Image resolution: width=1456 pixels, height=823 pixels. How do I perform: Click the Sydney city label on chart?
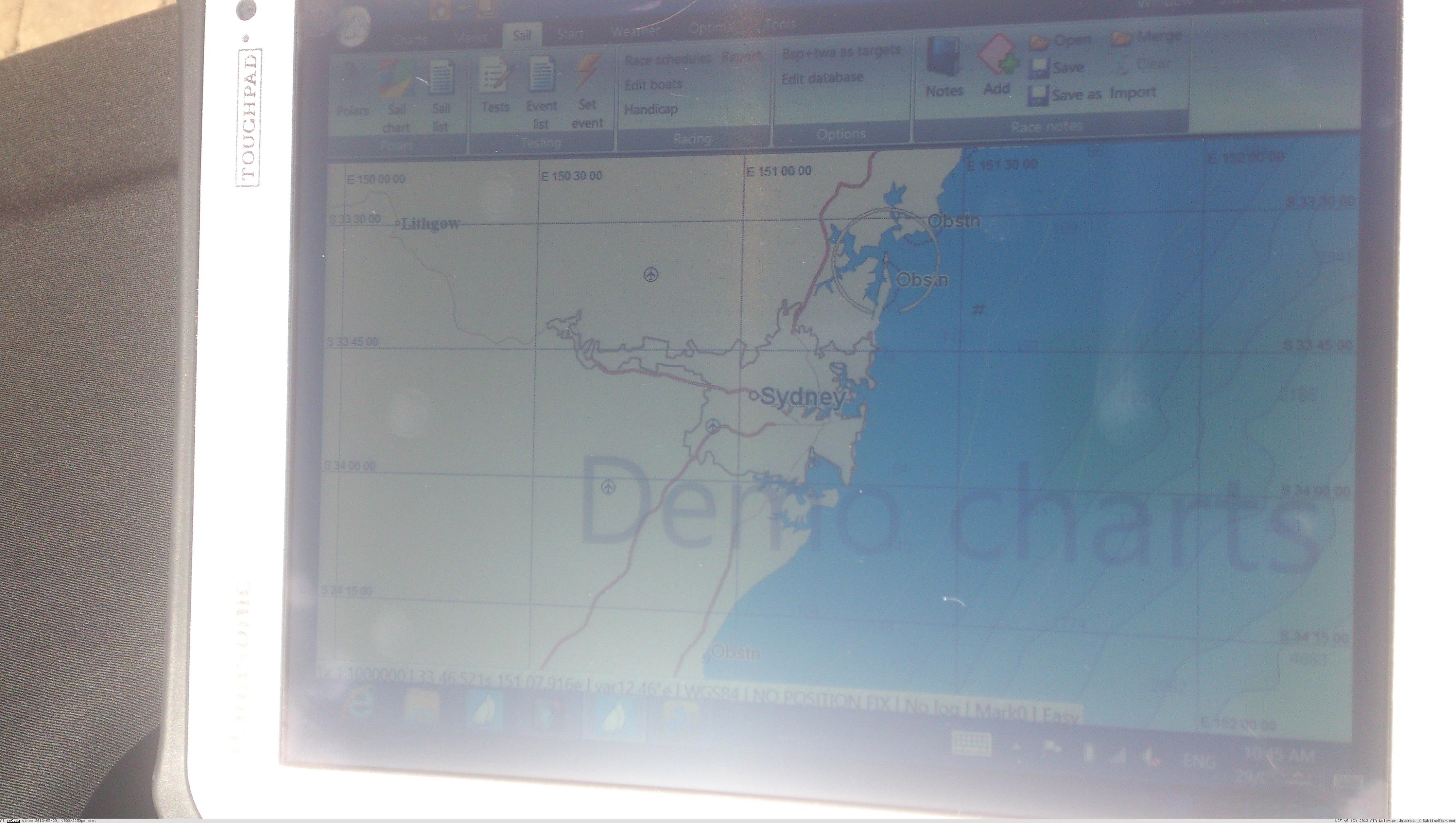tap(803, 397)
